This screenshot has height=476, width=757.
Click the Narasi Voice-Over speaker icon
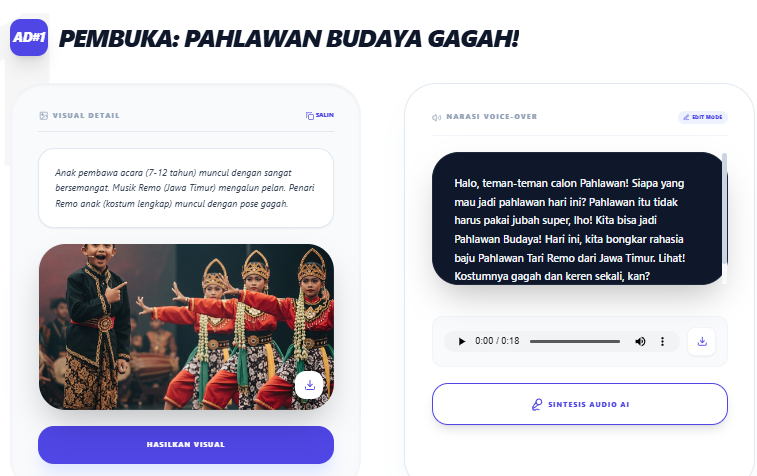pos(436,117)
